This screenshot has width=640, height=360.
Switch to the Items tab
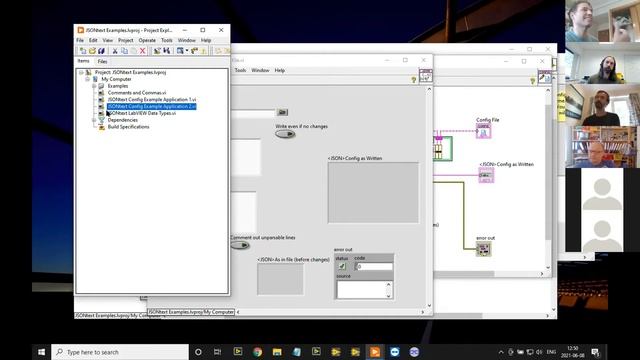pos(84,61)
